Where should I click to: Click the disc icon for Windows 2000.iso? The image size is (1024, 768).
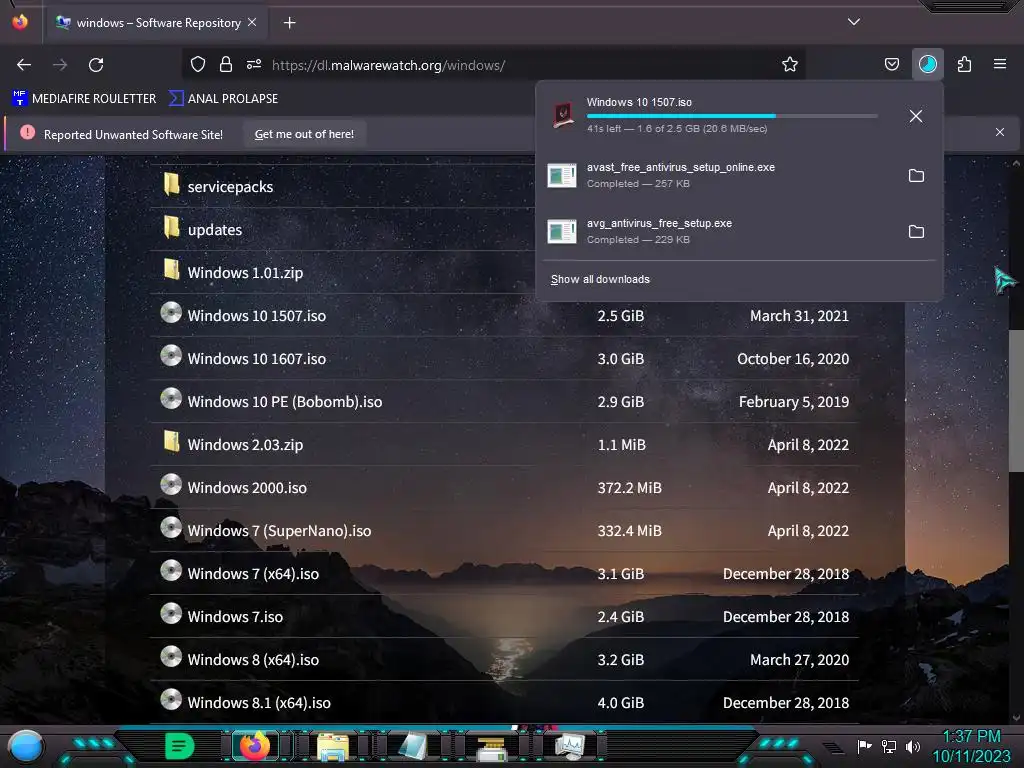(171, 485)
